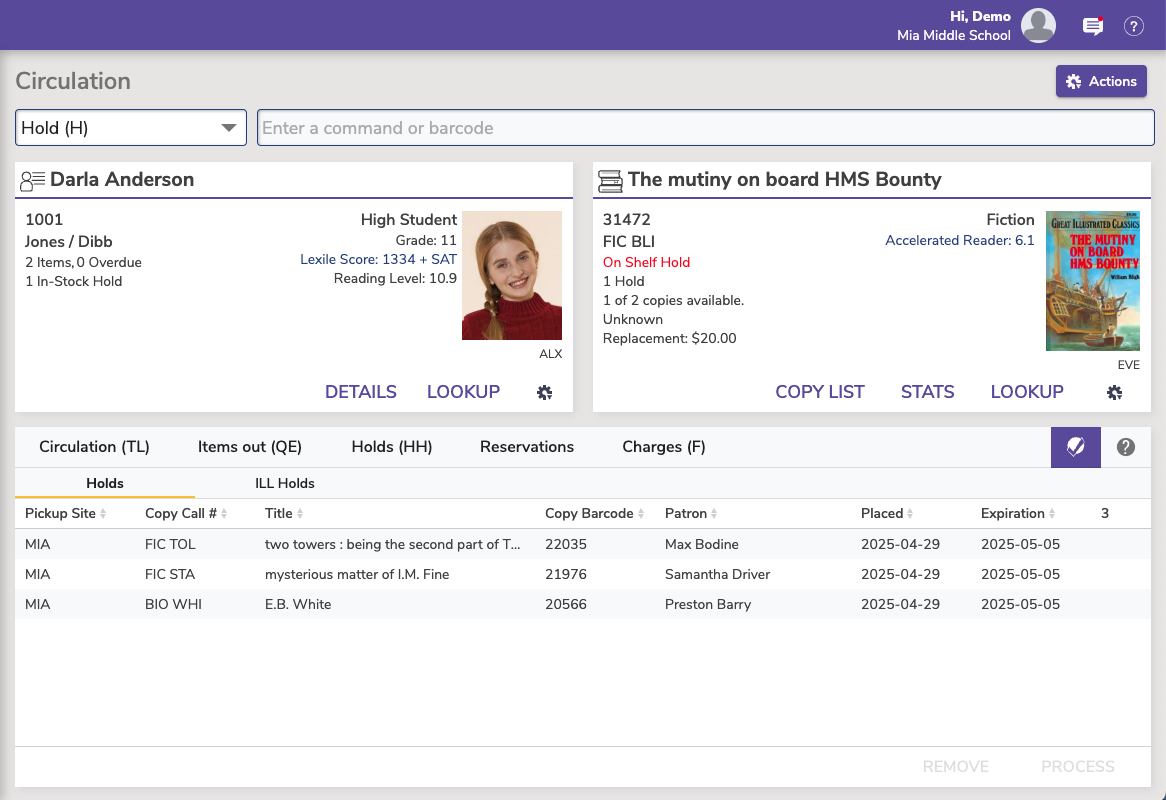Open the profile avatar menu
Image resolution: width=1166 pixels, height=800 pixels.
(1038, 26)
